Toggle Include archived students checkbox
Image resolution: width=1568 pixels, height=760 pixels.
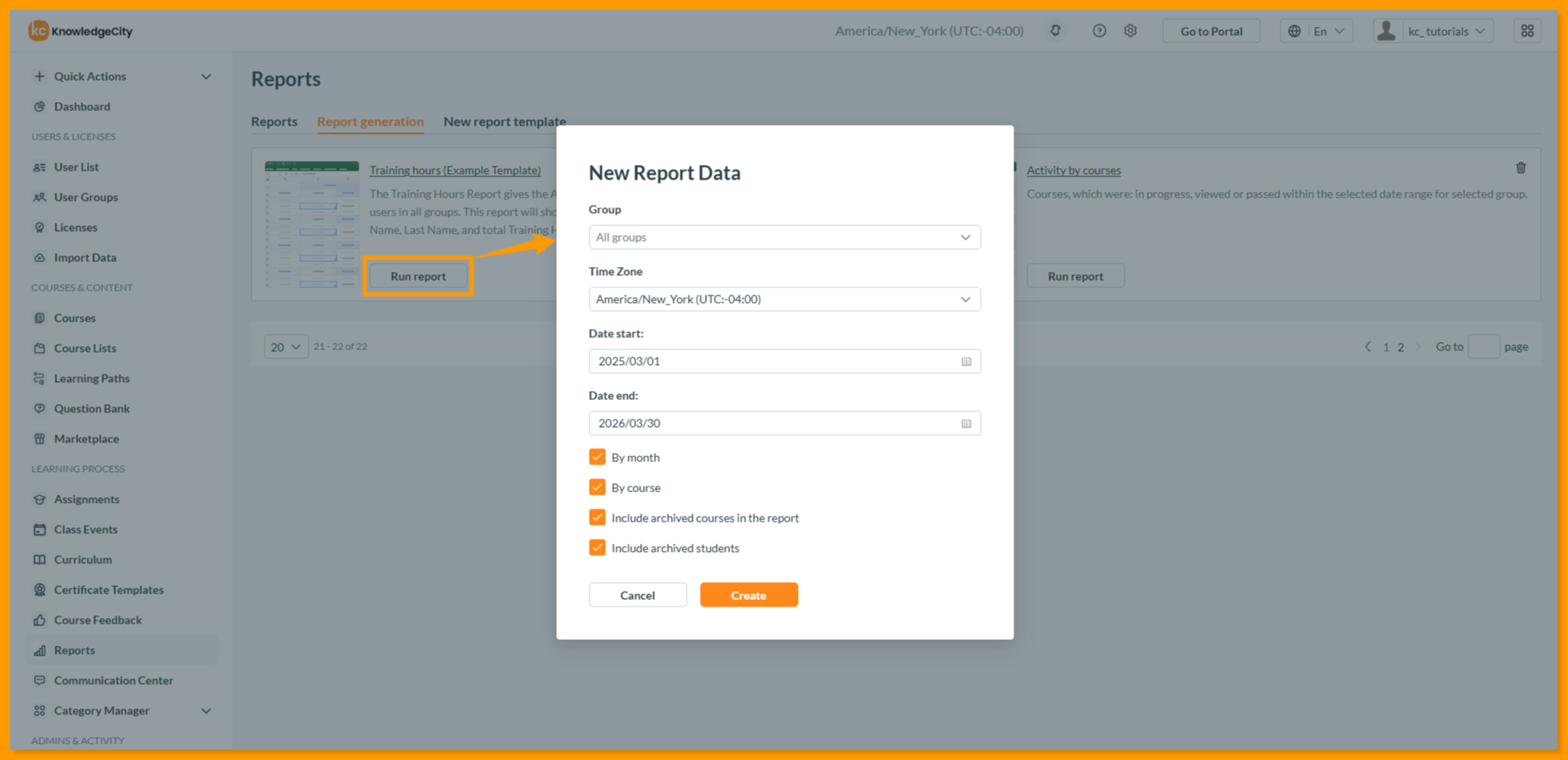click(x=597, y=548)
